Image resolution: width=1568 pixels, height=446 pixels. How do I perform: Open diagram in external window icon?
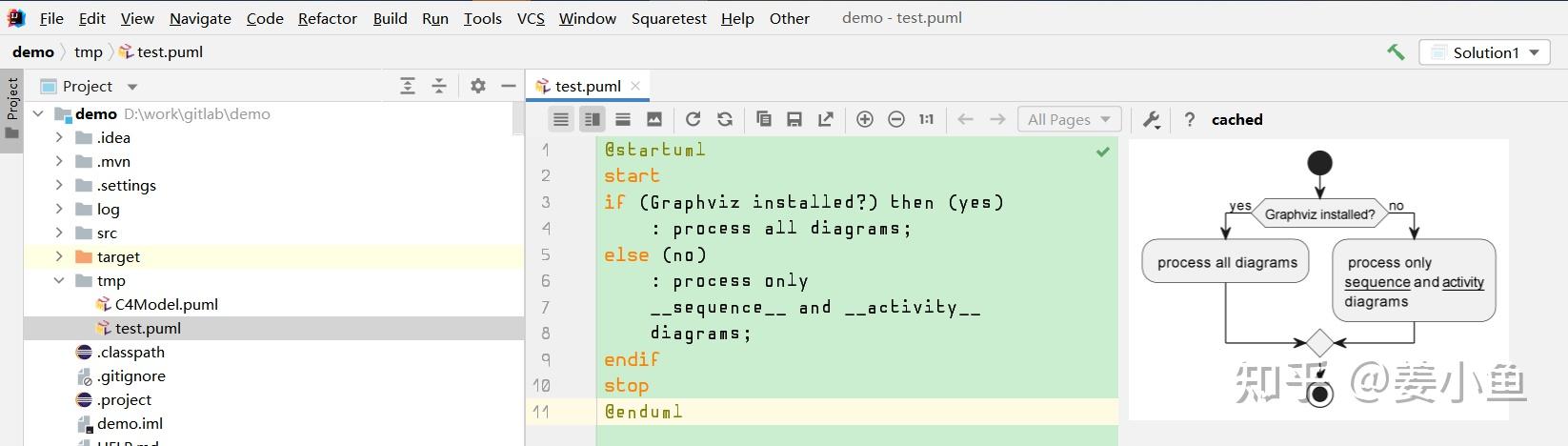[x=826, y=119]
